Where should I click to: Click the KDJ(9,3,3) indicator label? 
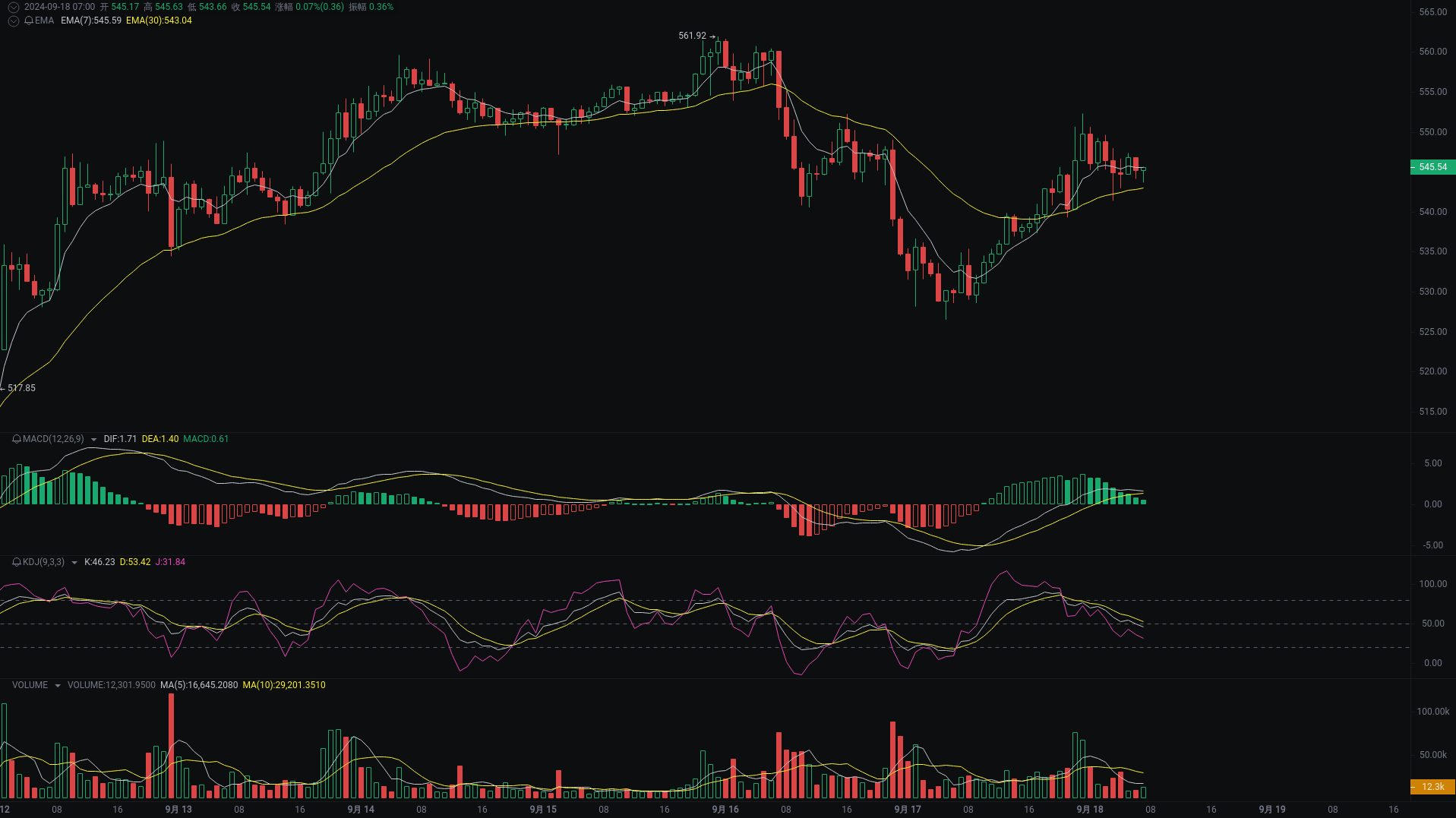pos(43,562)
